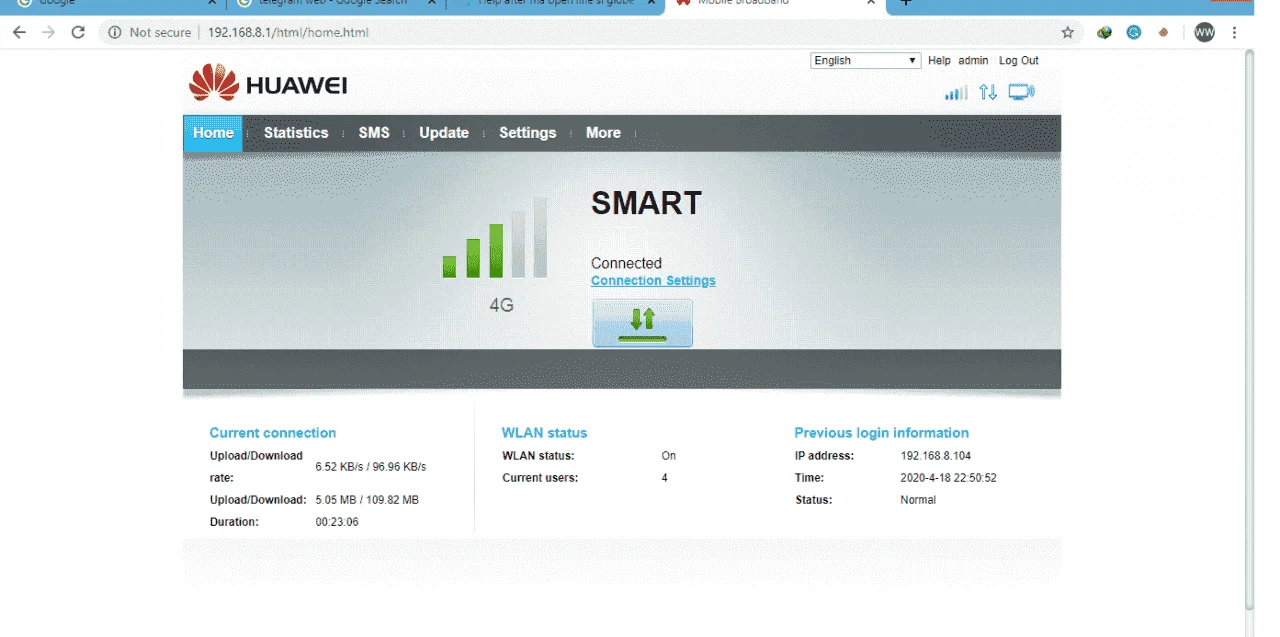Open the Chrome profile avatar
The width and height of the screenshot is (1280, 637).
tap(1204, 32)
